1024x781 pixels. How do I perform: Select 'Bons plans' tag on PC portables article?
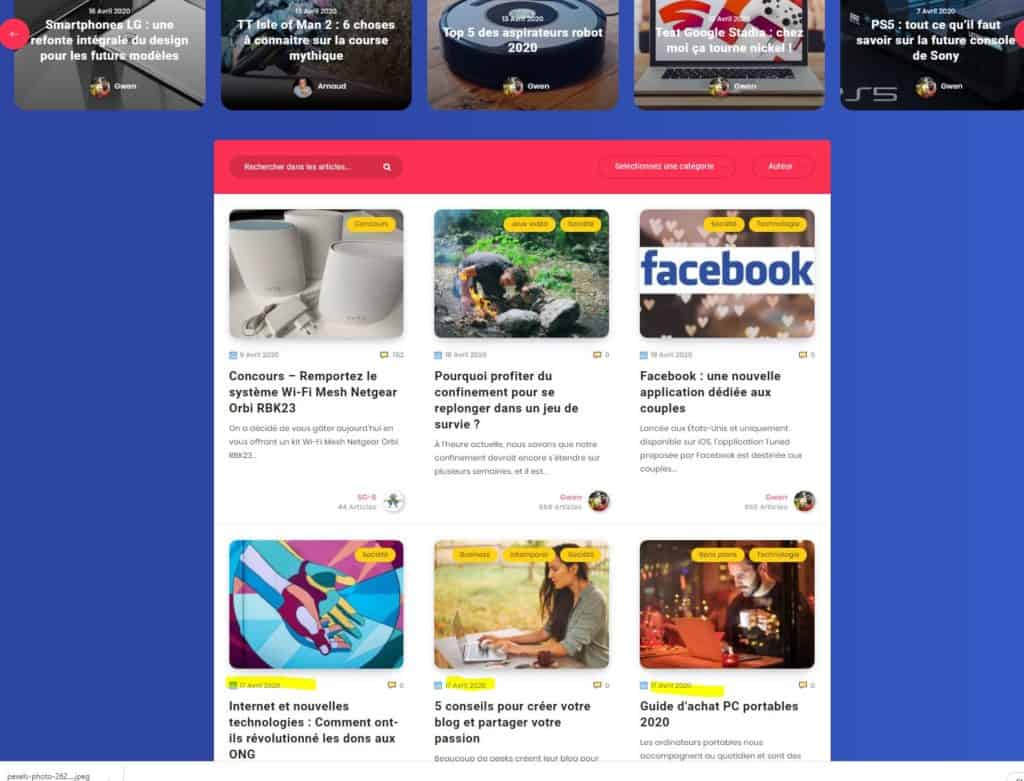pos(718,555)
